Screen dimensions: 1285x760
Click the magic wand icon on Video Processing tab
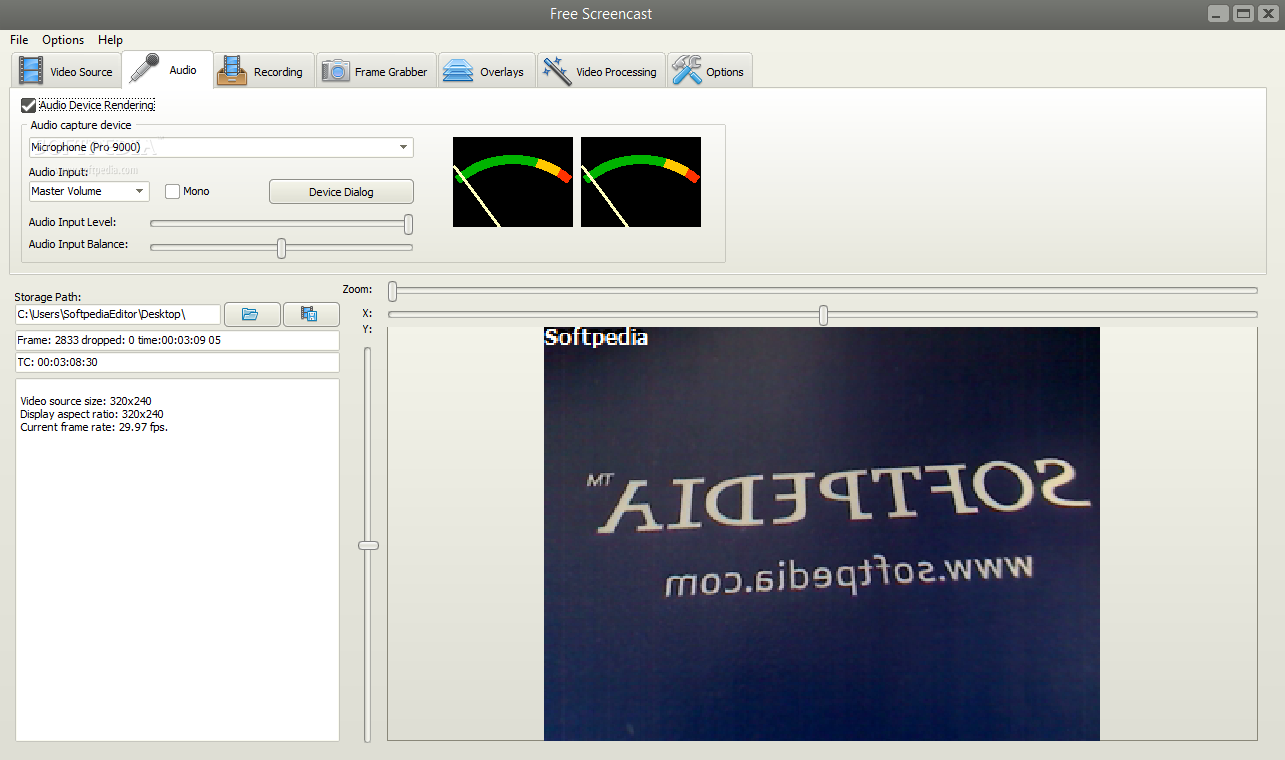[556, 71]
